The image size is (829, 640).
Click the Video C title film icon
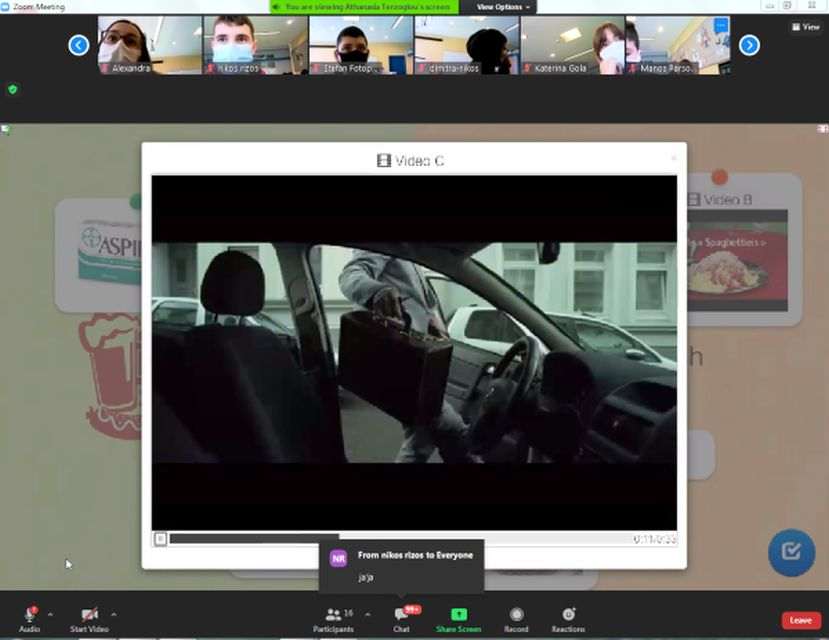click(384, 160)
